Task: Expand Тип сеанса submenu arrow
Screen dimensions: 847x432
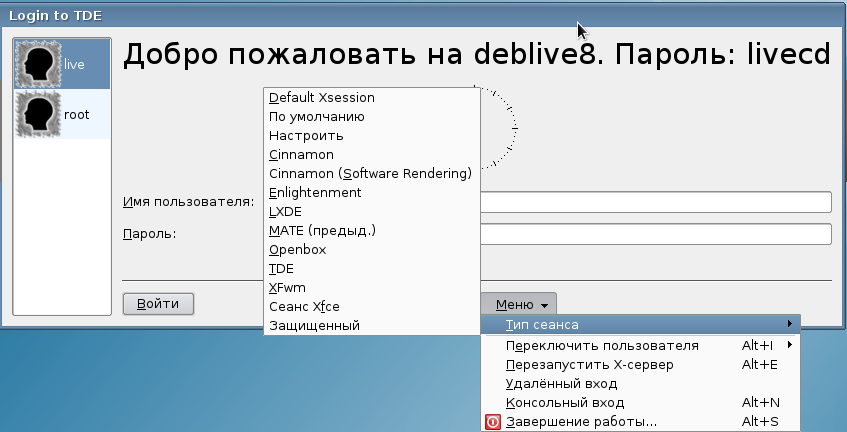Action: tap(790, 324)
